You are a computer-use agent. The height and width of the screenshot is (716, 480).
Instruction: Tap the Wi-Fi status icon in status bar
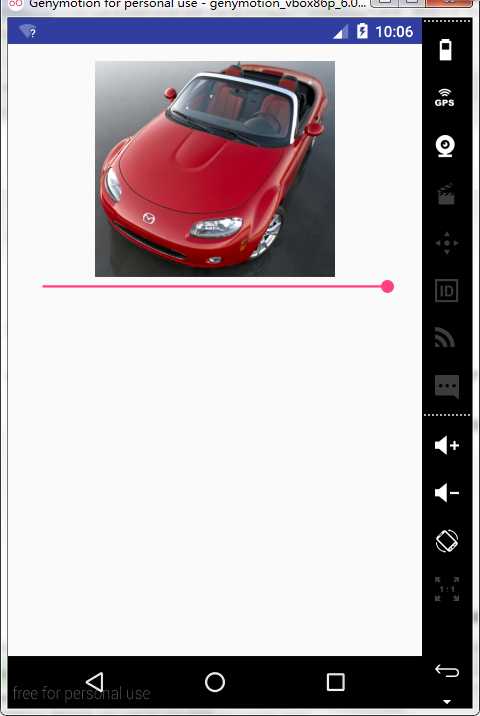pos(28,32)
